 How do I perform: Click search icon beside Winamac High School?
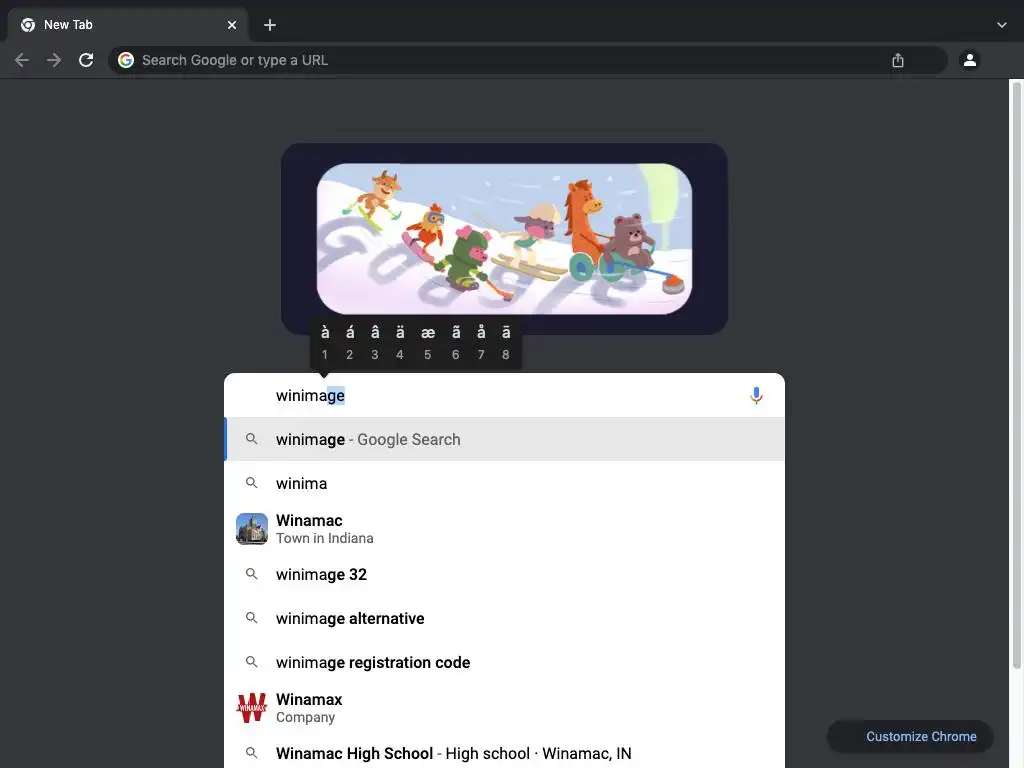[x=251, y=753]
